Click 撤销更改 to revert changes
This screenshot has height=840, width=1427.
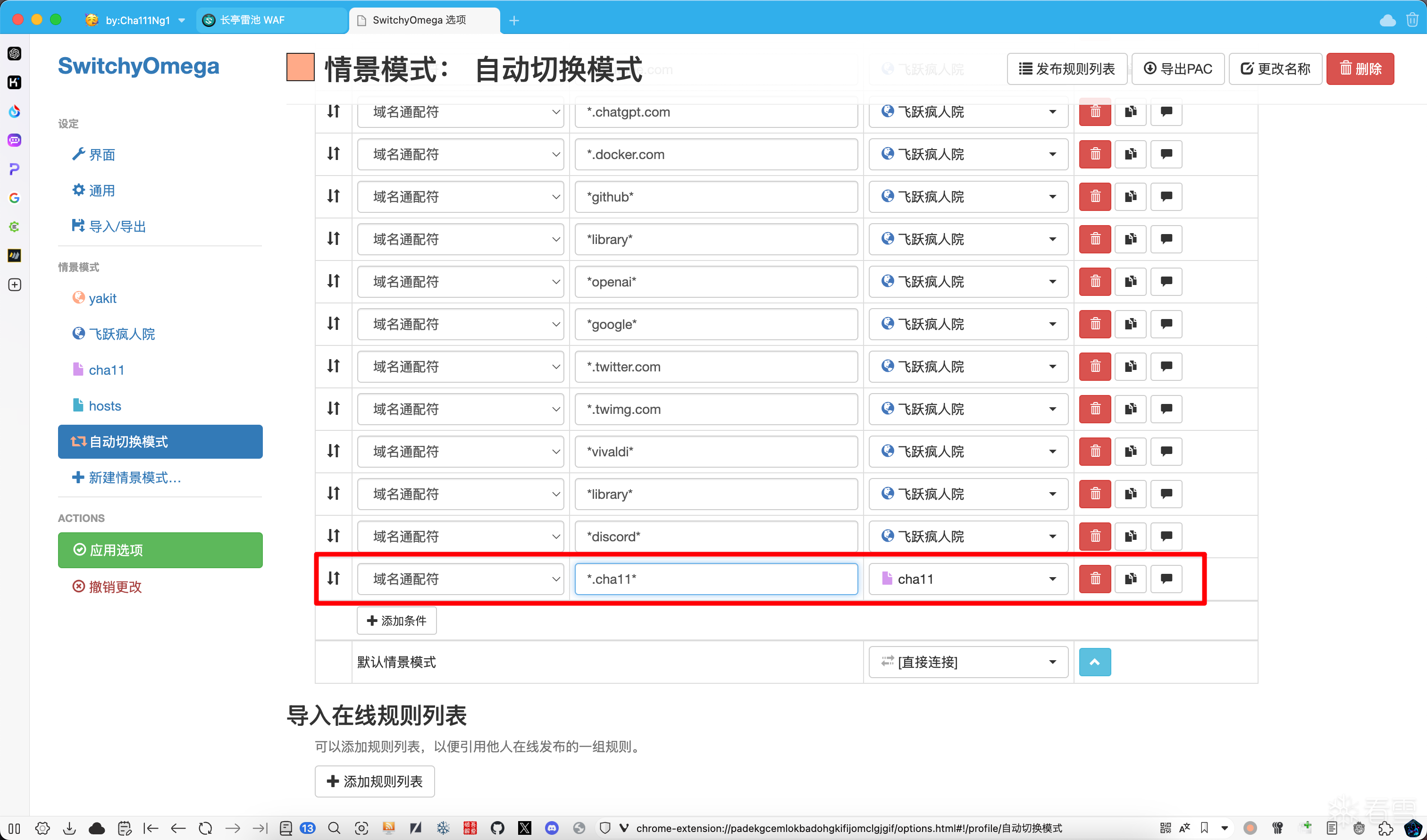[x=107, y=586]
